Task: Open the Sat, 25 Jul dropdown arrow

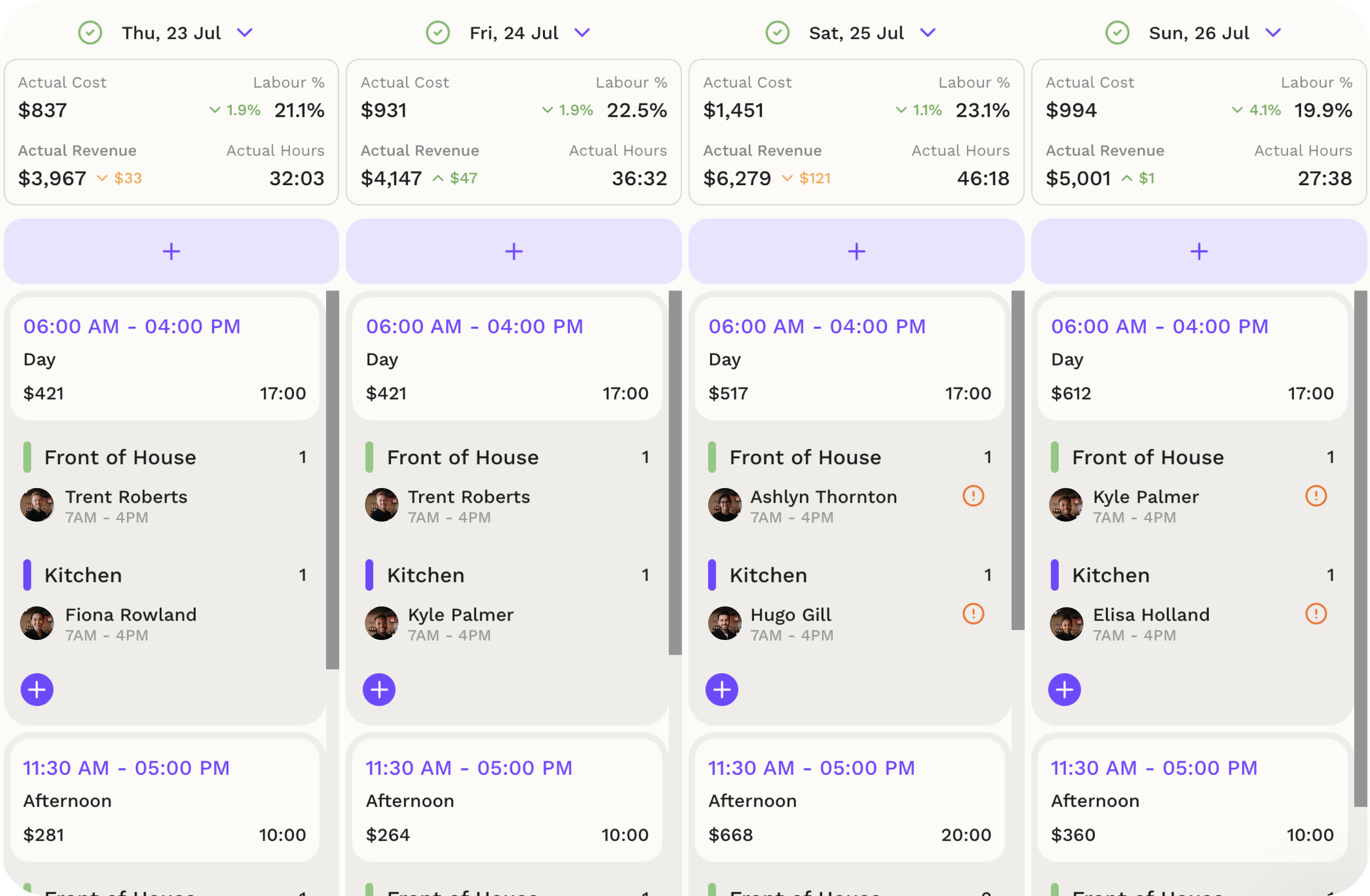Action: (x=928, y=33)
